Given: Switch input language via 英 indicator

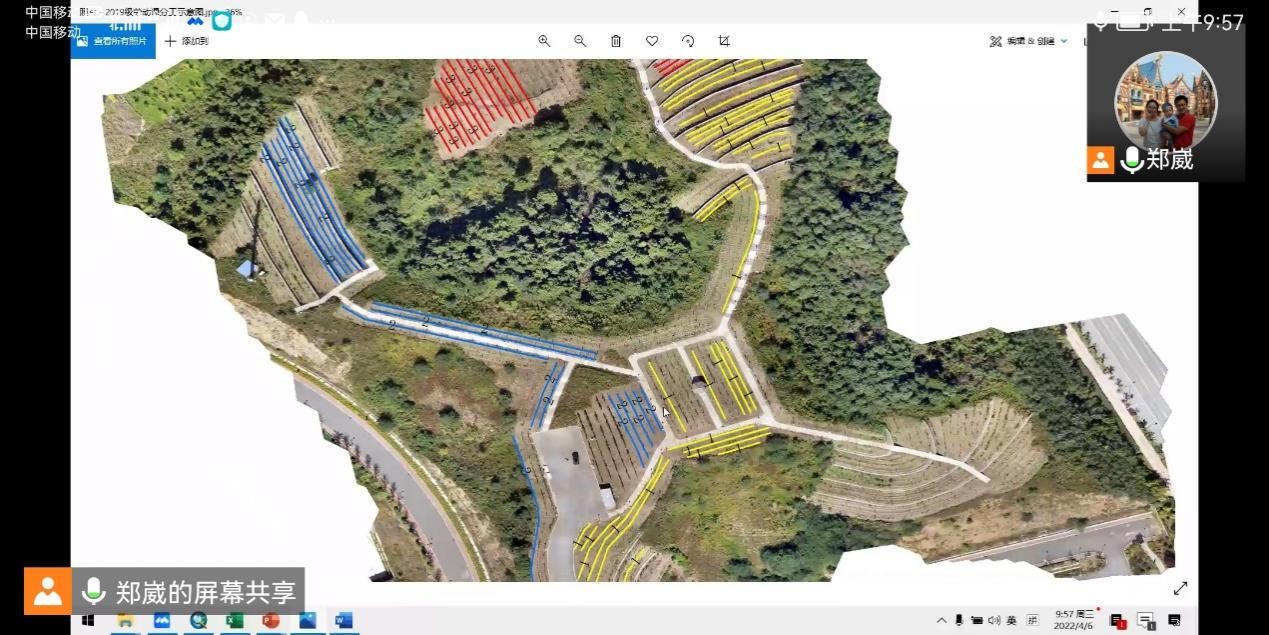Looking at the screenshot, I should [1011, 621].
